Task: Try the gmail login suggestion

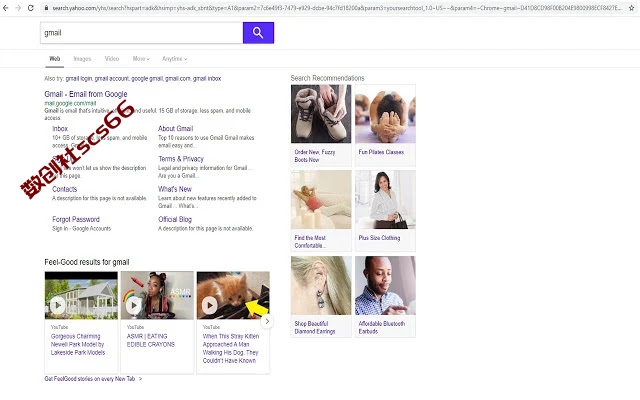Action: pyautogui.click(x=79, y=78)
